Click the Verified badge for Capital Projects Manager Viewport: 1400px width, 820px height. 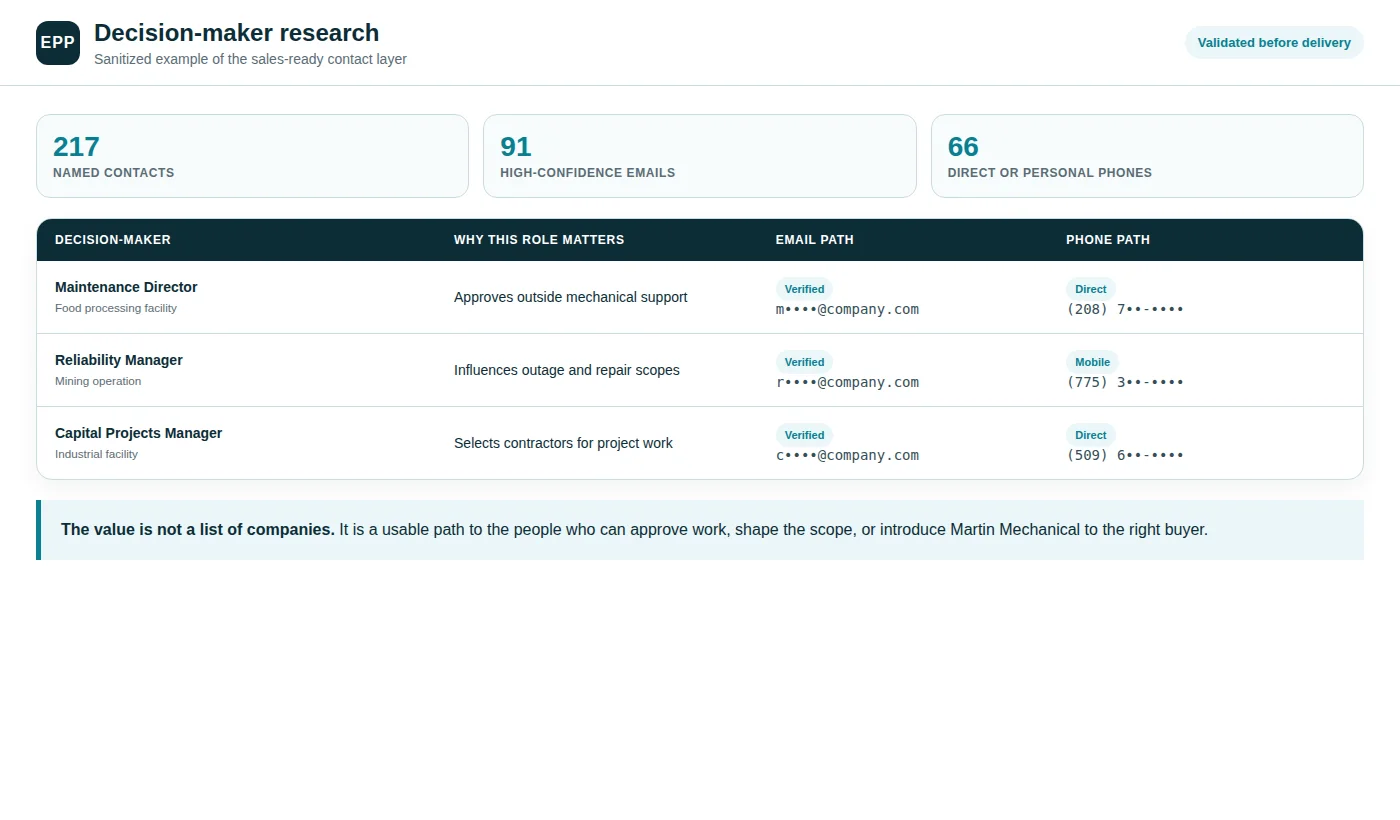(804, 435)
